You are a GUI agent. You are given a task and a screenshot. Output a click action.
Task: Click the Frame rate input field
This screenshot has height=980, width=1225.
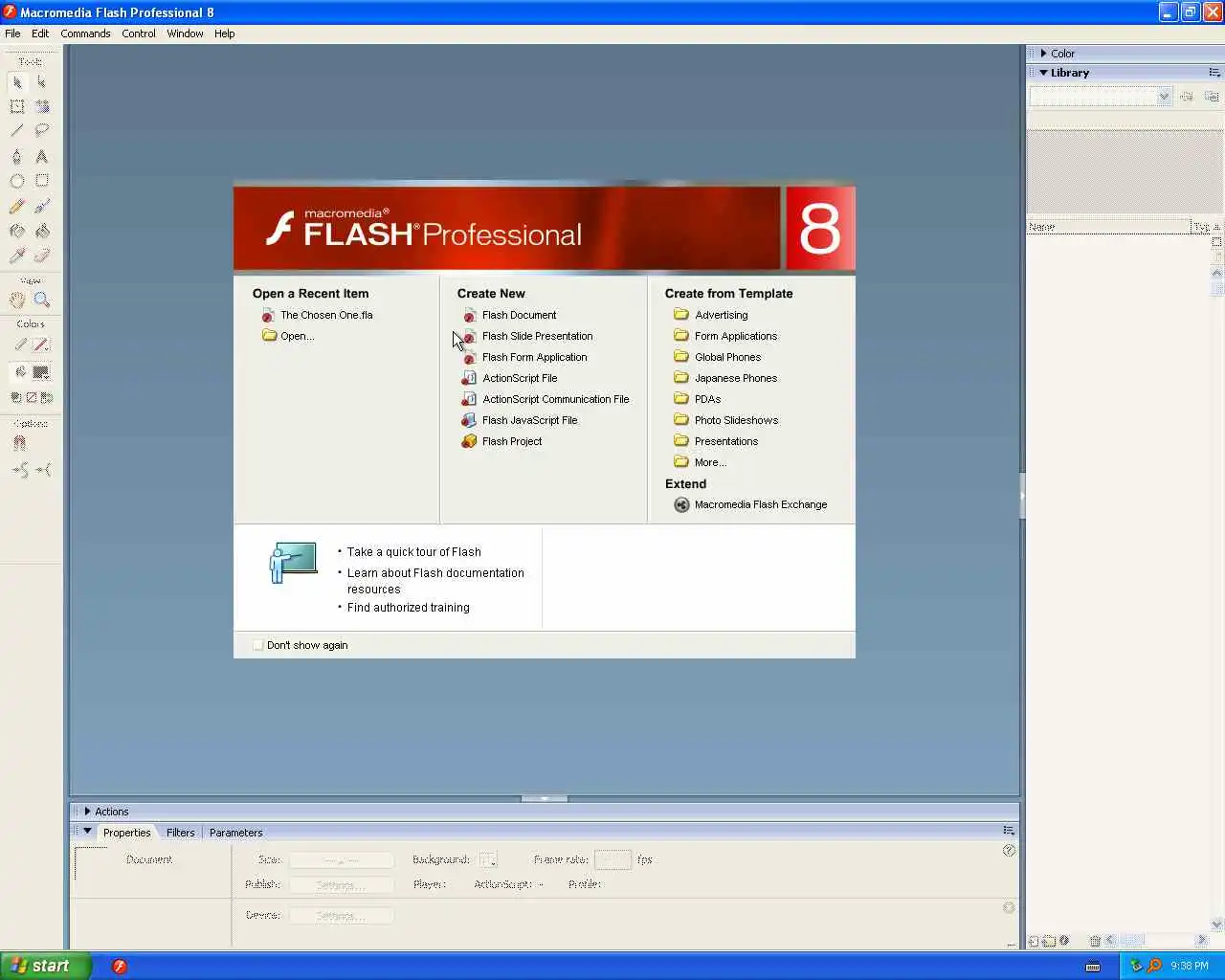pos(612,859)
